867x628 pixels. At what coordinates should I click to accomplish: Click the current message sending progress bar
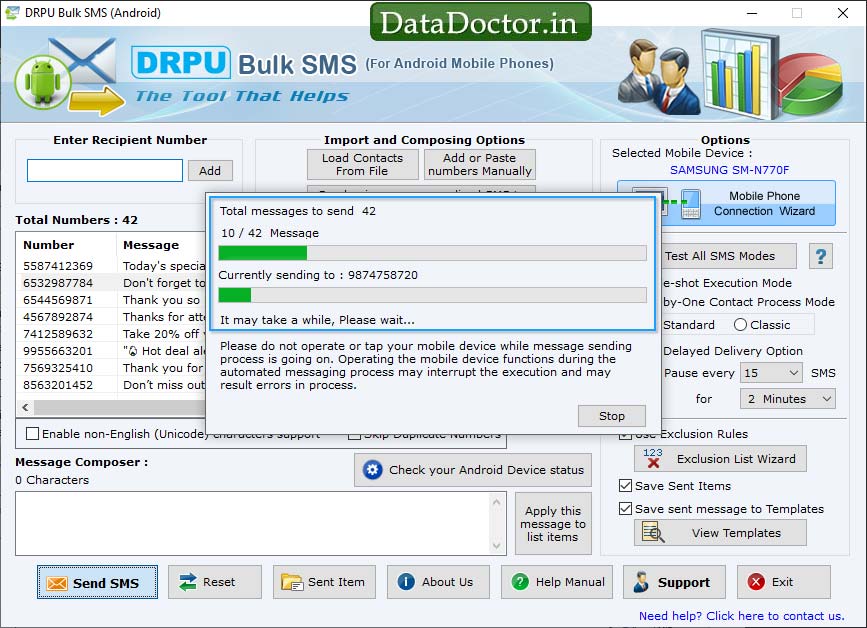pos(432,295)
